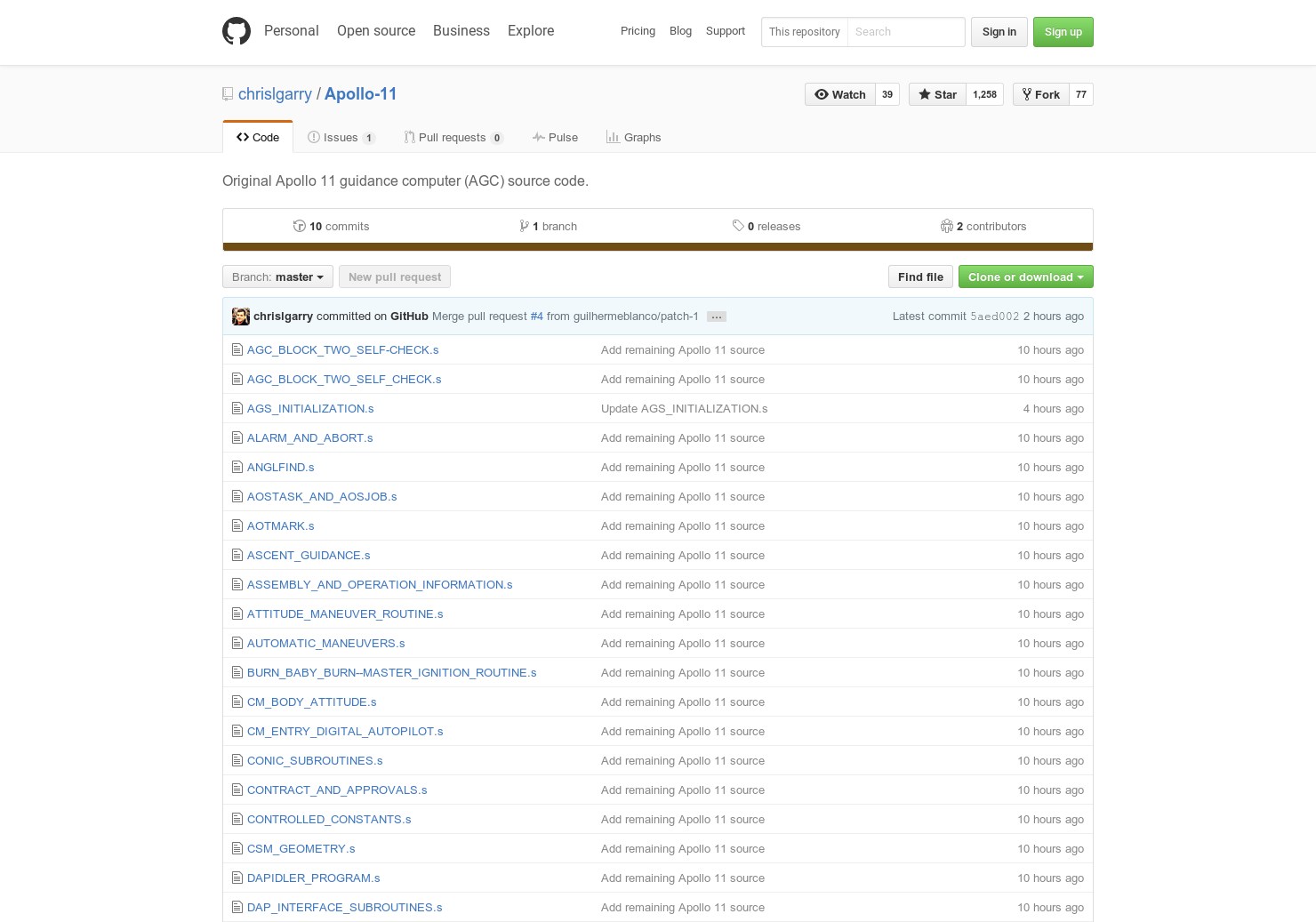Click the file icon beside AGC_BLOCK_TWO_SELF-CHECK.s
Viewport: 1316px width, 922px height.
click(237, 350)
